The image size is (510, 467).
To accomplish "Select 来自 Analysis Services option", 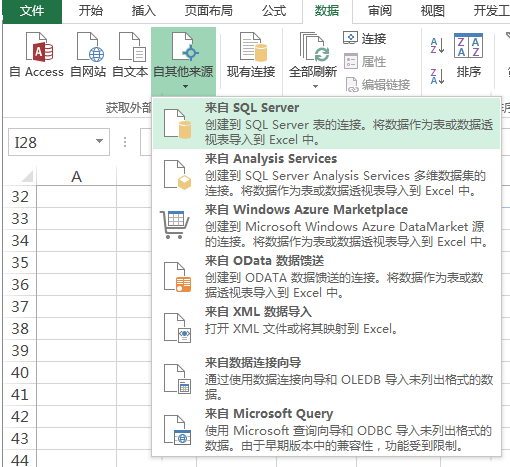I will (x=326, y=174).
